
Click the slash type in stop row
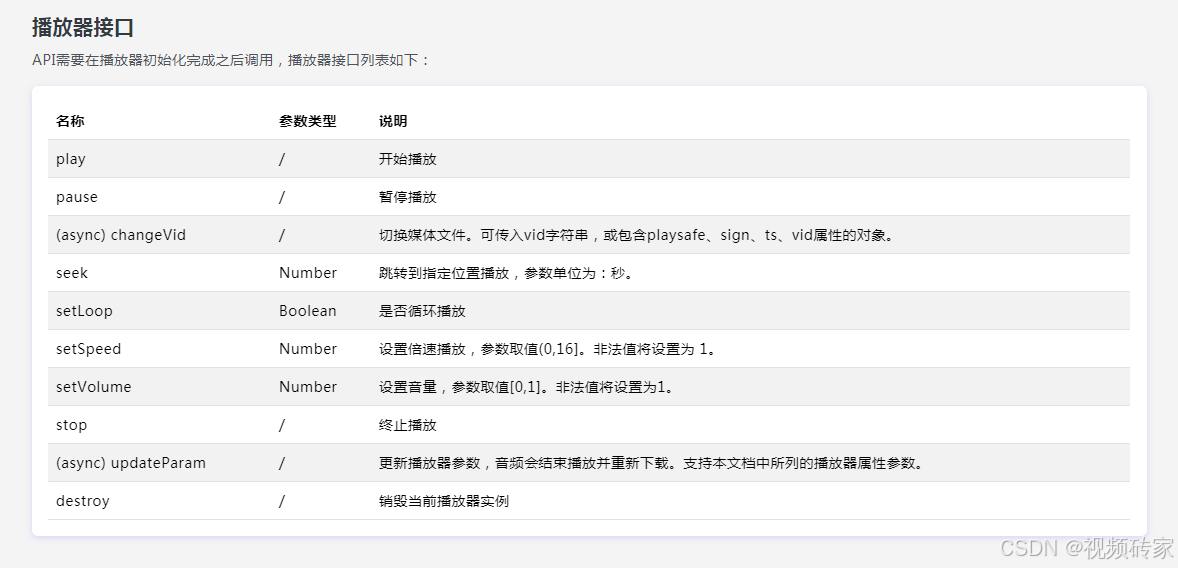[282, 425]
